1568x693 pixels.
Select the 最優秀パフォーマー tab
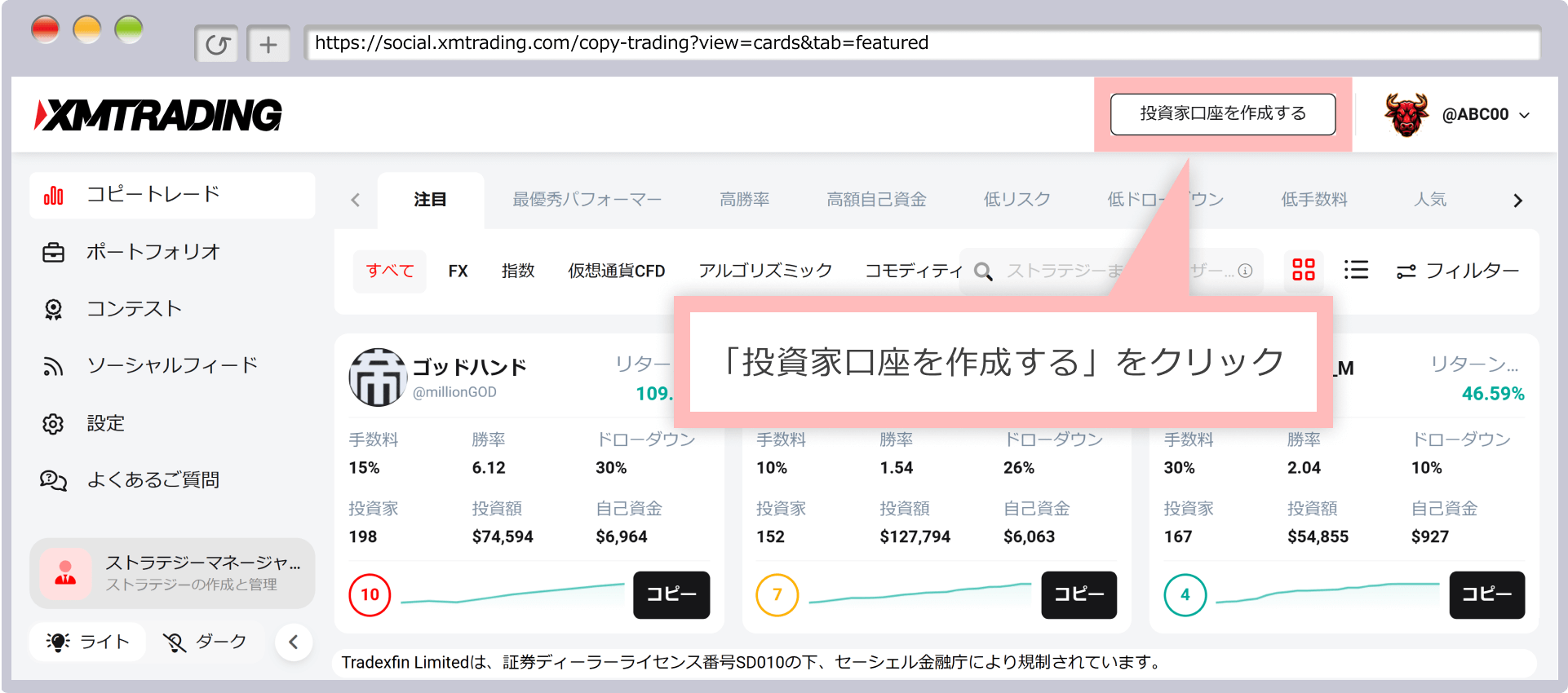point(587,200)
